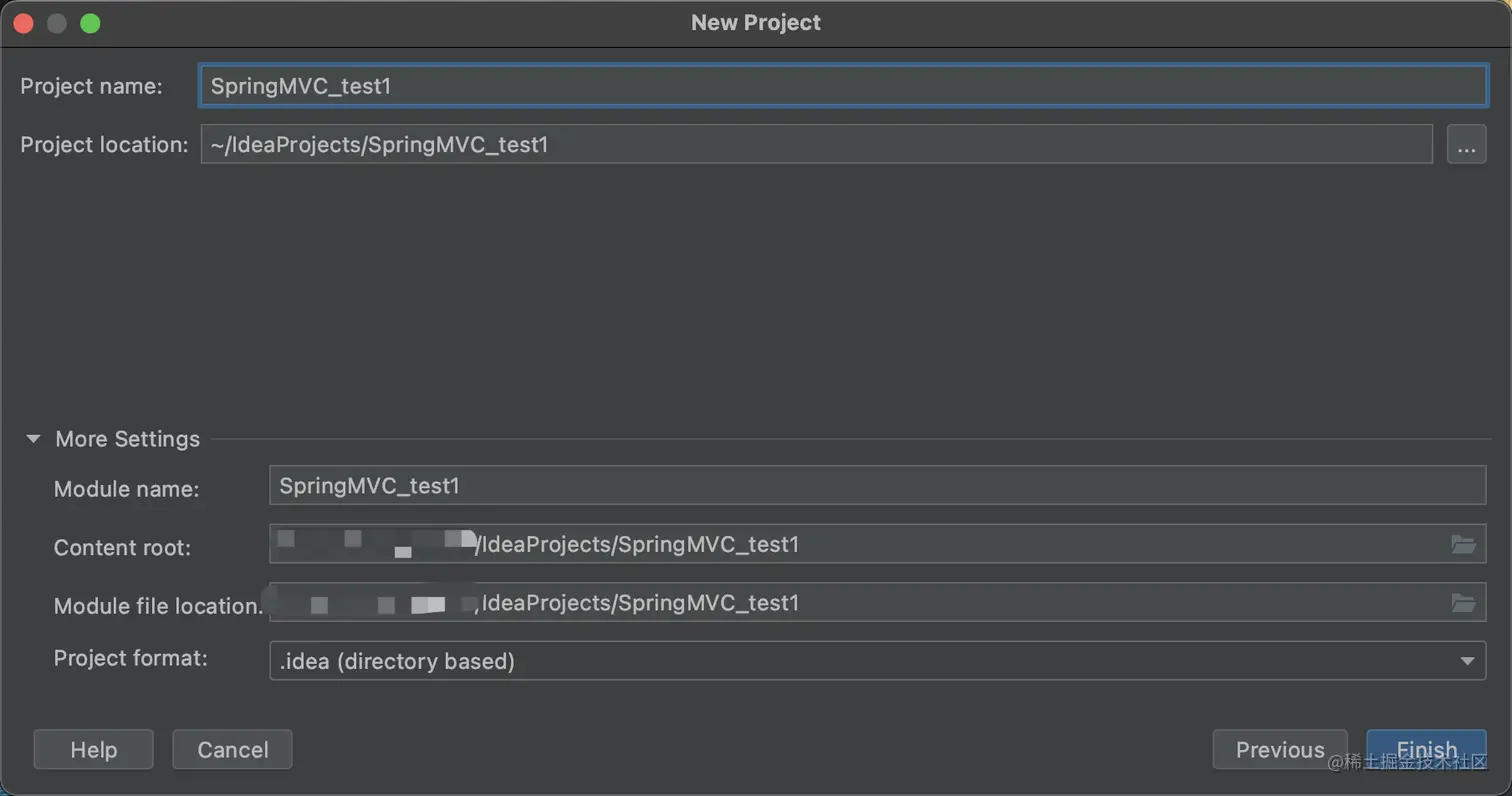Click into the Project location field

pyautogui.click(x=816, y=145)
